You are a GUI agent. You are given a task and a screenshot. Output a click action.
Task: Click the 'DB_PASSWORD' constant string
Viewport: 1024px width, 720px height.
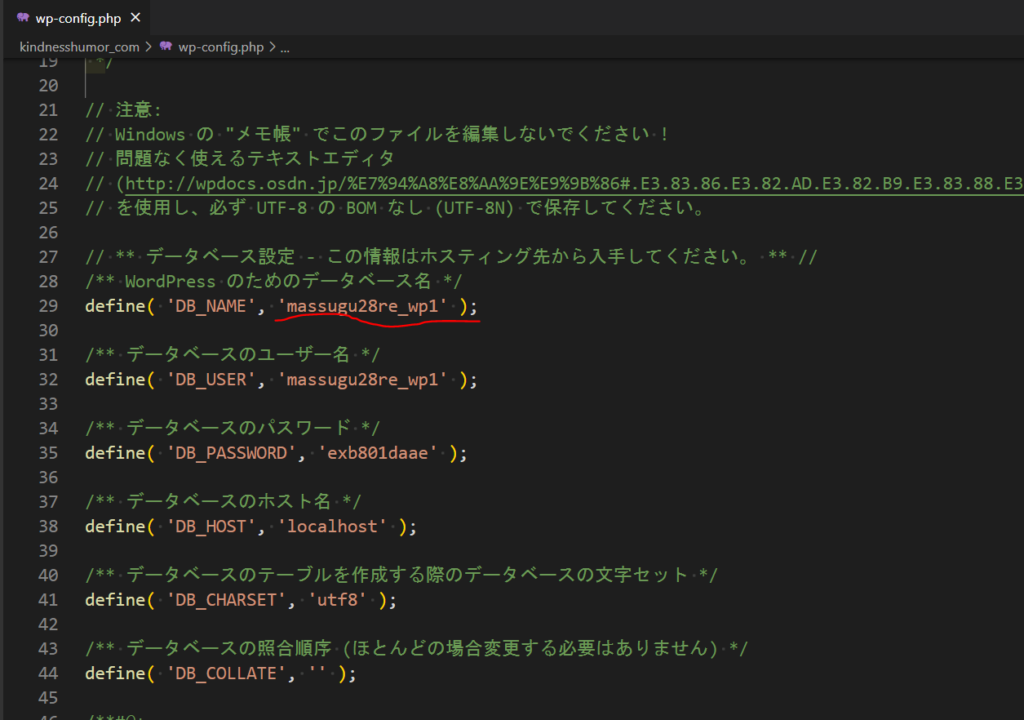pos(231,453)
